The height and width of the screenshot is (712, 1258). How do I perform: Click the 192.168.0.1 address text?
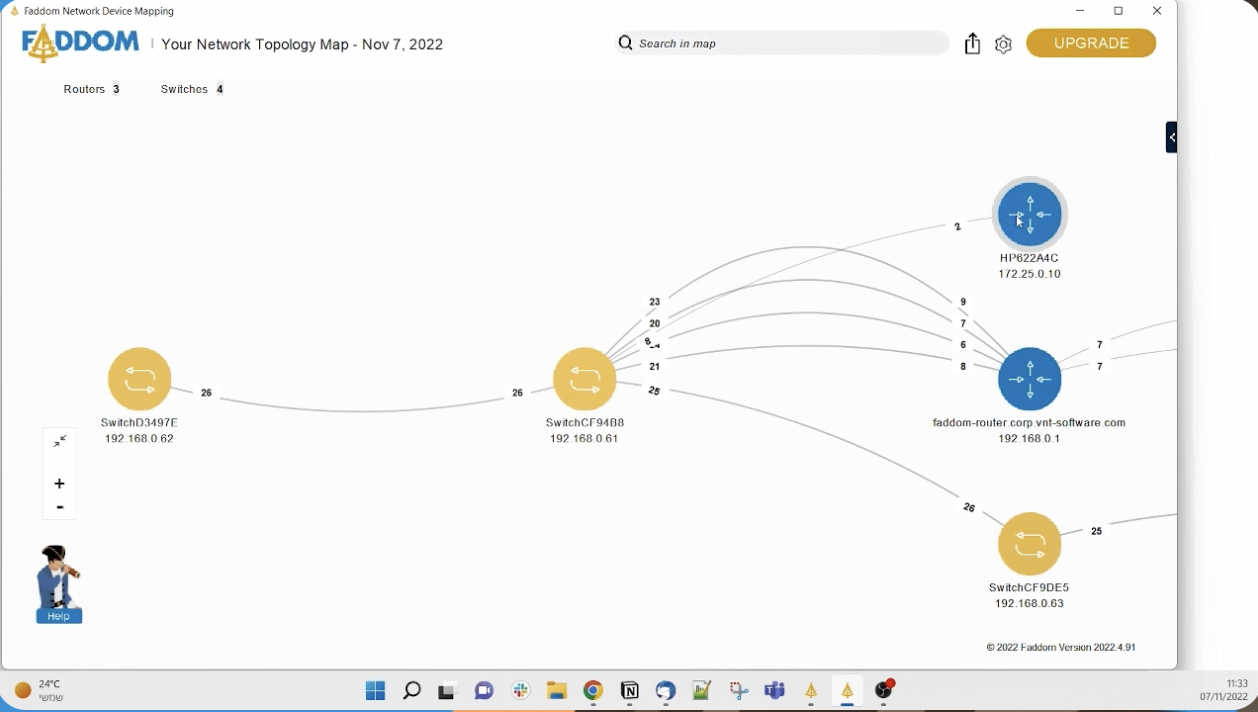point(1029,439)
